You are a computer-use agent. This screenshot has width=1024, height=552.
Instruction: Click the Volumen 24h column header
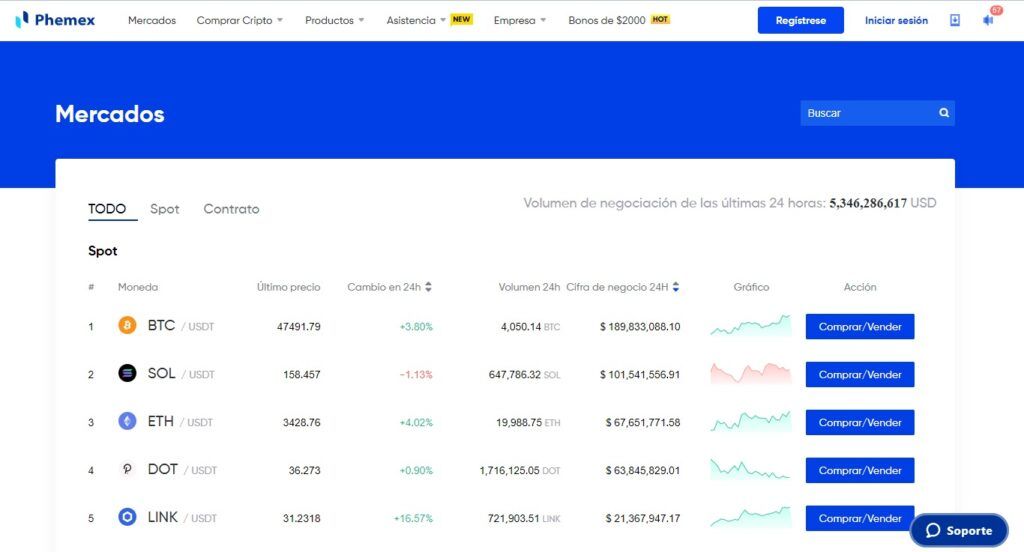point(529,287)
